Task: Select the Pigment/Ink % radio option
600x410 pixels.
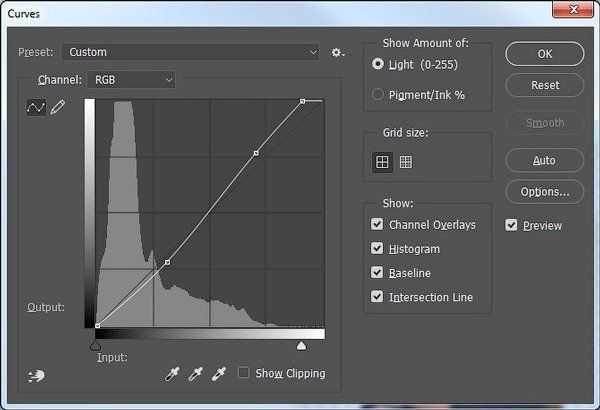Action: [378, 94]
